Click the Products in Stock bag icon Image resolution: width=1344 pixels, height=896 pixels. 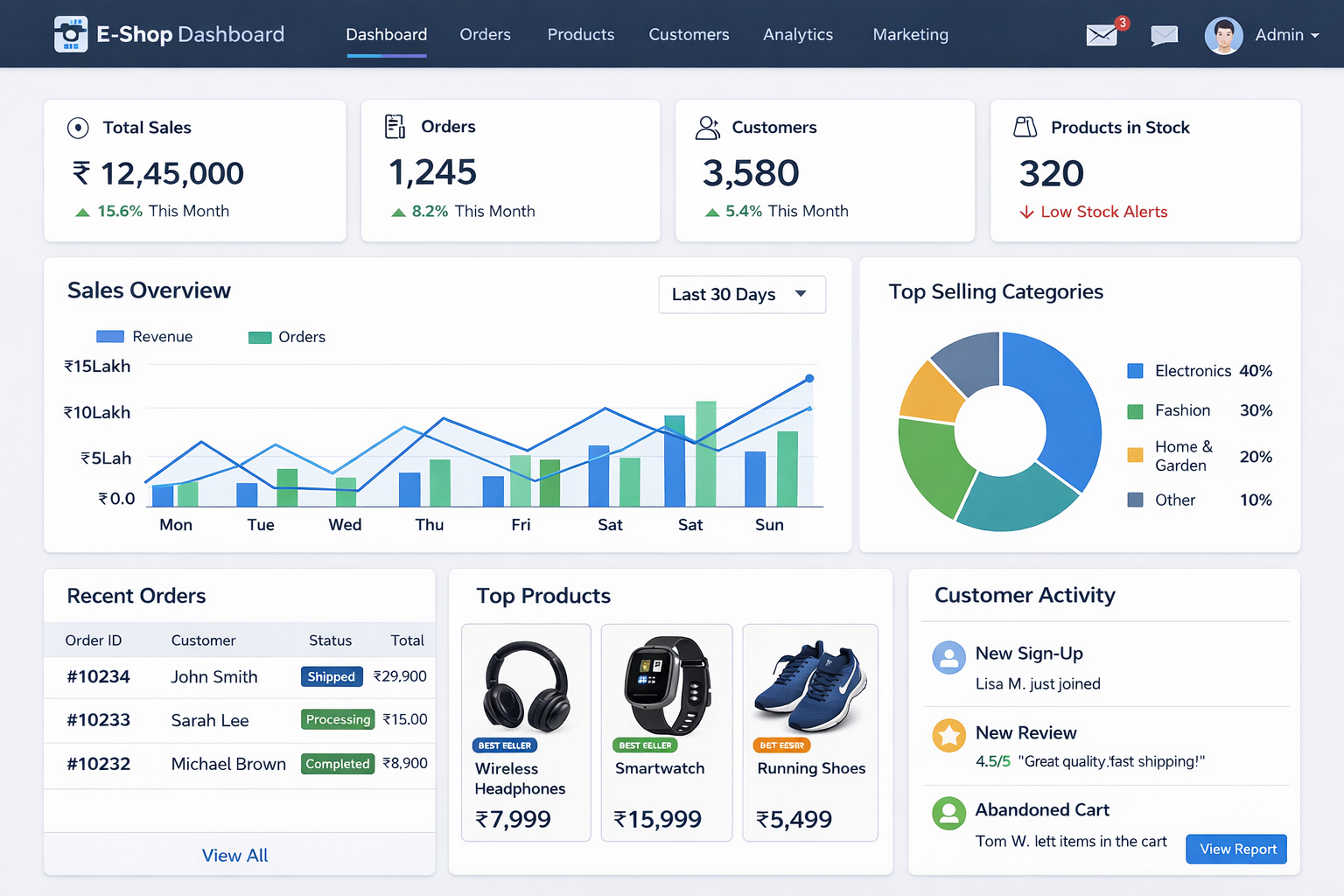pos(1024,127)
